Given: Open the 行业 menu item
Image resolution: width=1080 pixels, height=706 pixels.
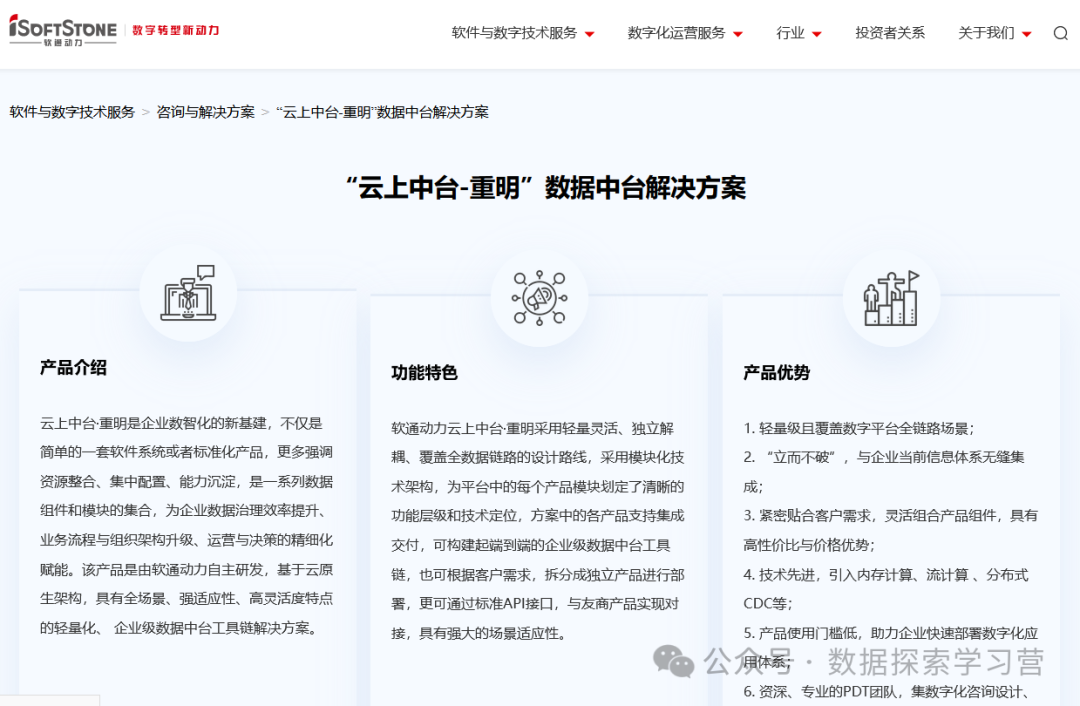Looking at the screenshot, I should (x=790, y=33).
